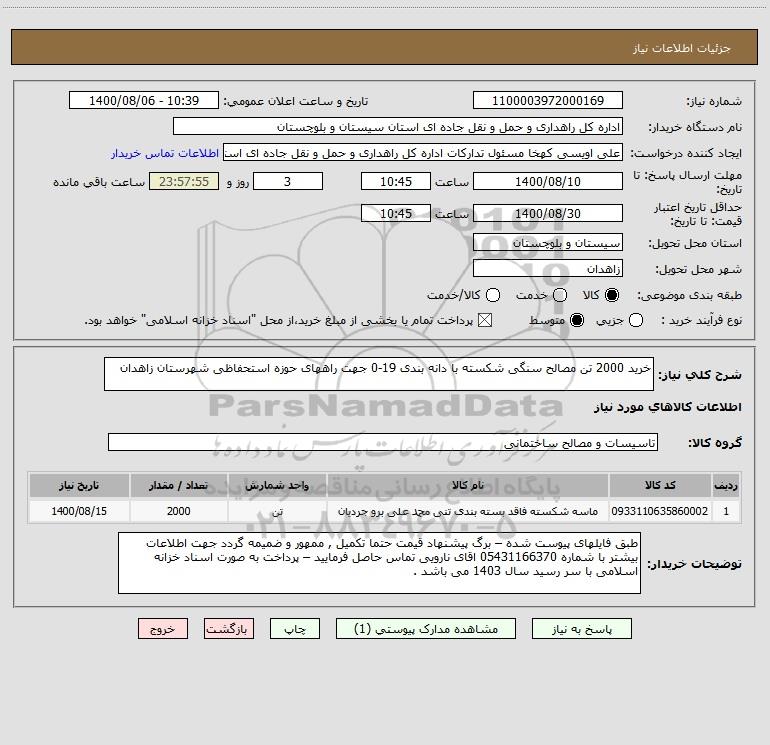The image size is (770, 745).
Task: Open اطلاعات تماس خریدار link
Action: (x=165, y=153)
